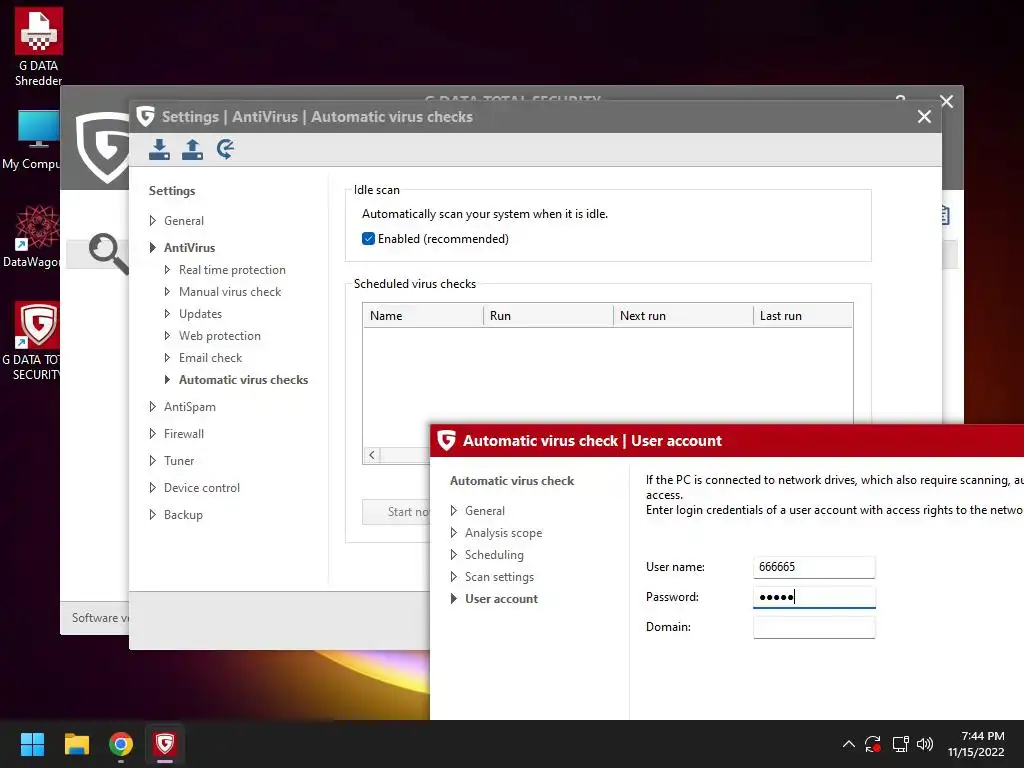Select Automatic virus checks item
This screenshot has width=1024, height=768.
244,380
